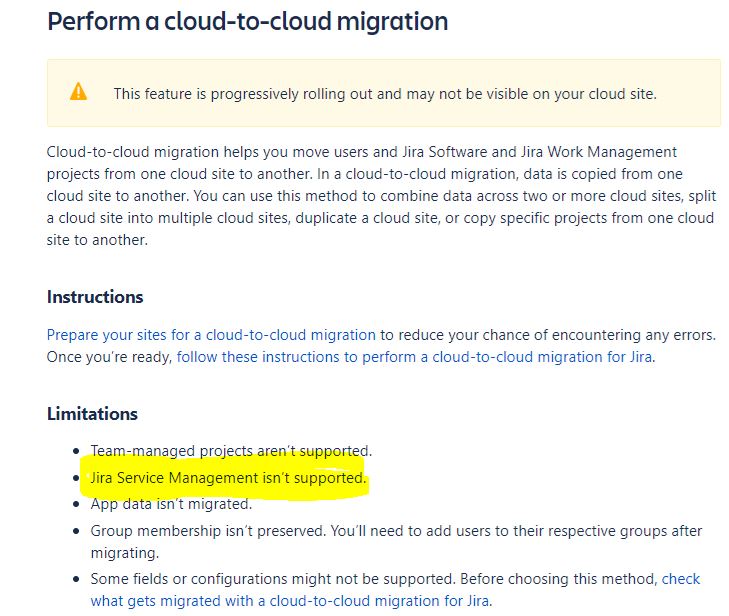729x616 pixels.
Task: Click 'Perform a cloud-to-cloud migration' page title
Action: coord(247,21)
